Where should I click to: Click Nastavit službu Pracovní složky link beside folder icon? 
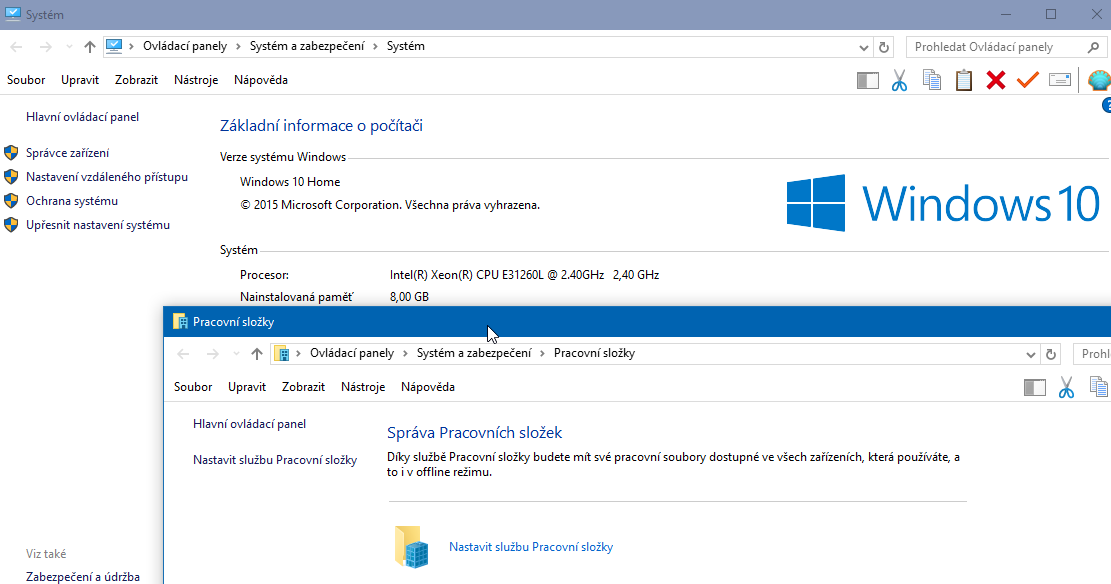pos(531,547)
